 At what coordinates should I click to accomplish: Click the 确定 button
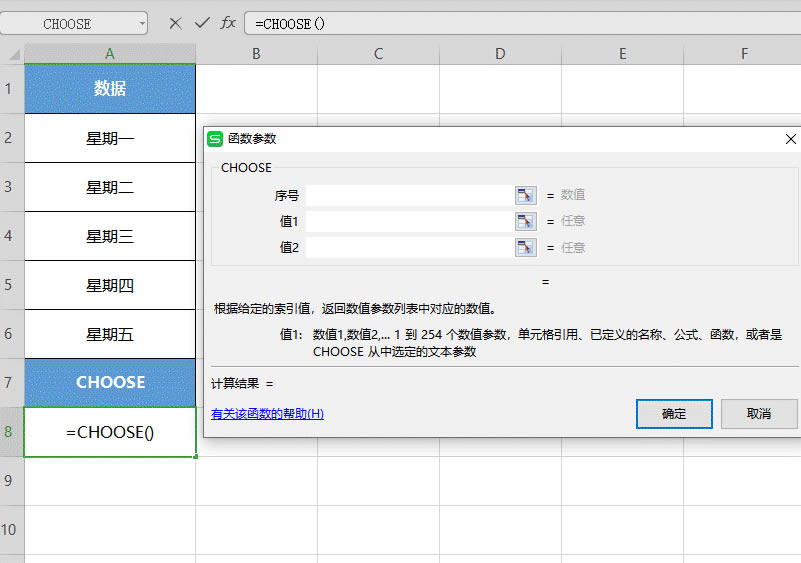pos(674,414)
